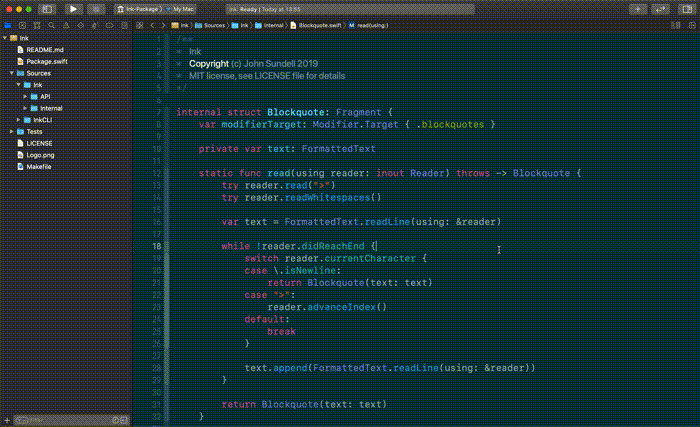The width and height of the screenshot is (700, 427).
Task: Click the append call on line 28
Action: (x=290, y=368)
